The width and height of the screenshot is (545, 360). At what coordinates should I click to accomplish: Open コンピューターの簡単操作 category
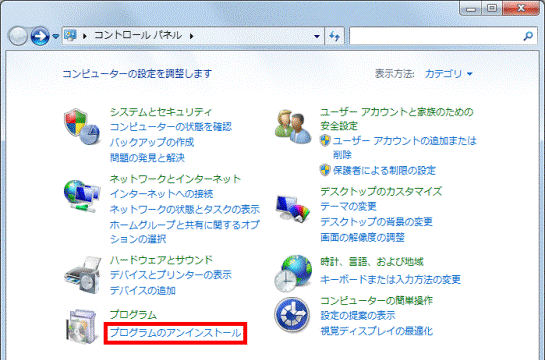[x=376, y=300]
